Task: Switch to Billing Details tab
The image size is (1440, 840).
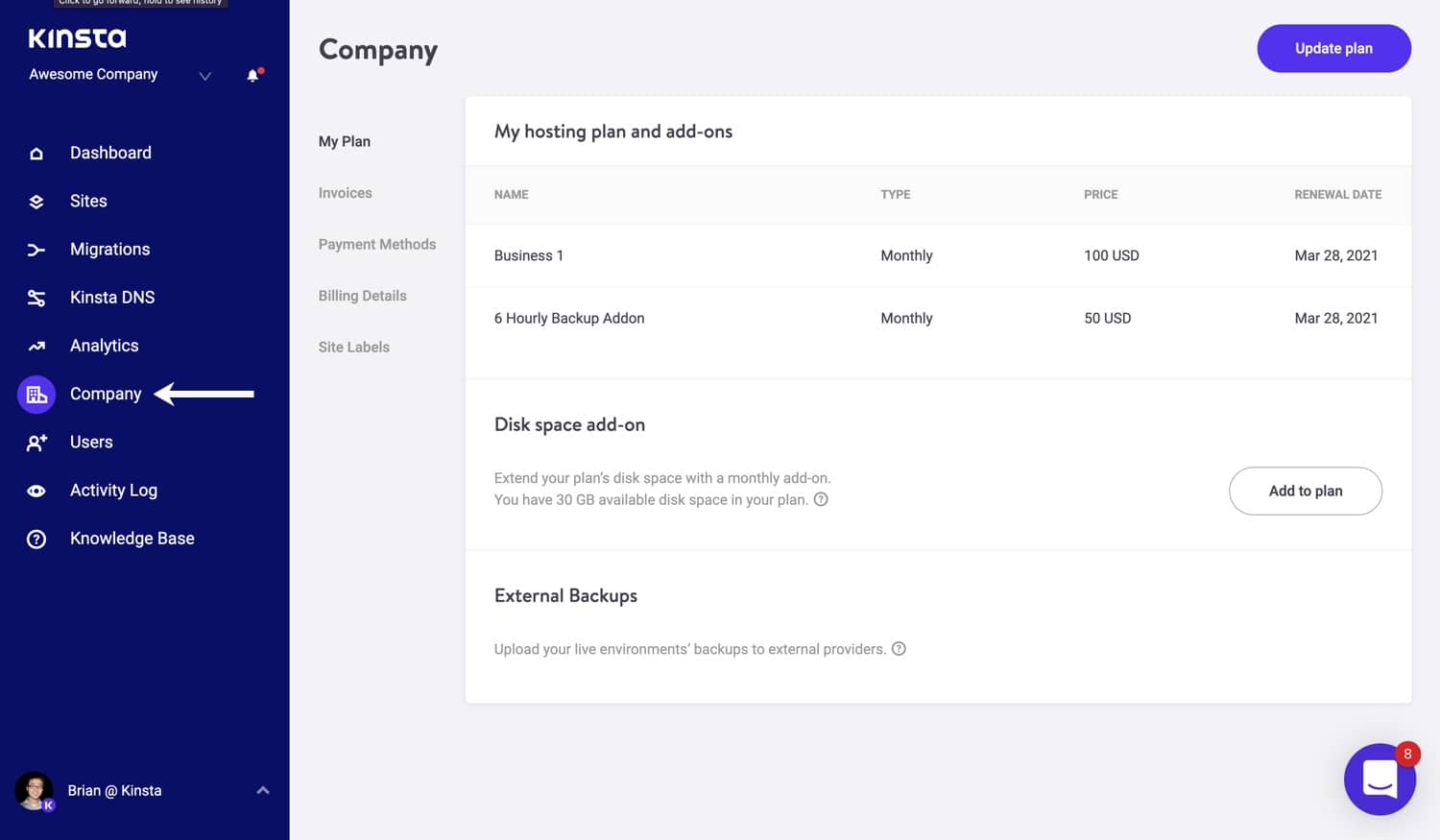Action: [363, 296]
